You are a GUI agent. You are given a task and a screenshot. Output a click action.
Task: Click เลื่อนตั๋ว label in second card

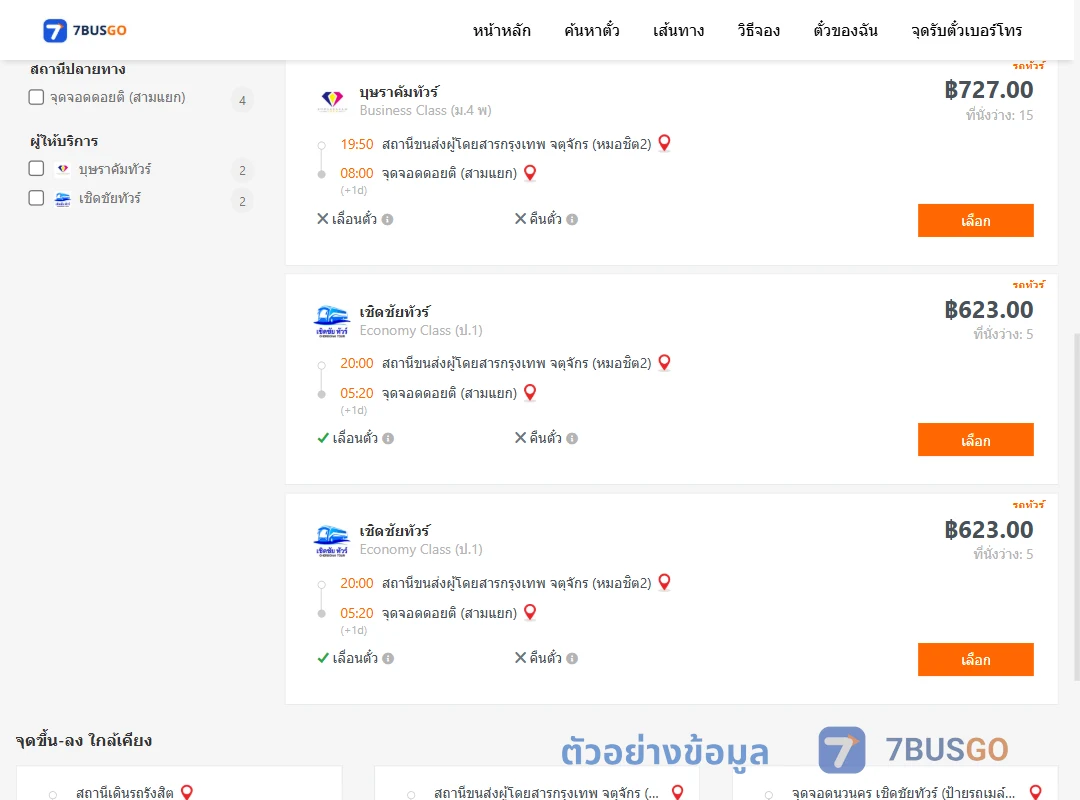[355, 438]
